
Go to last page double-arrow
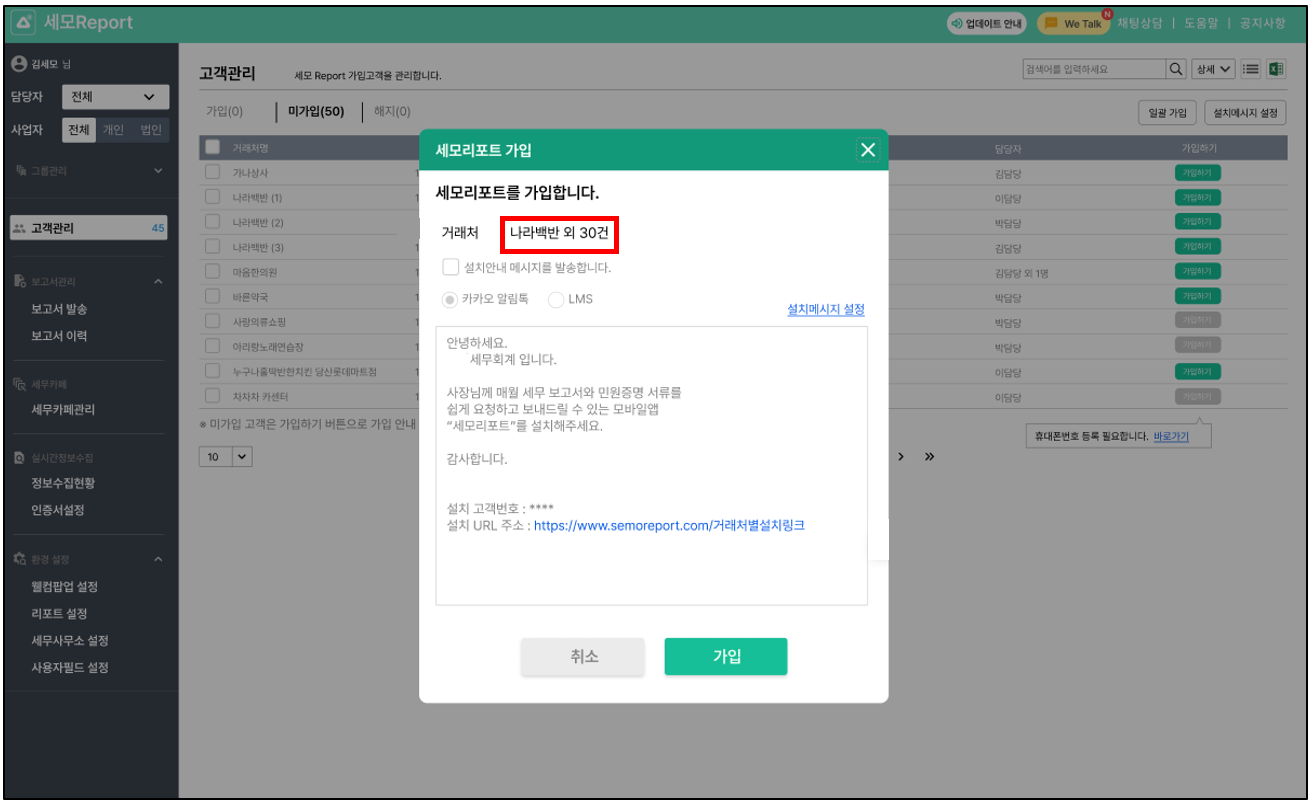(x=929, y=456)
